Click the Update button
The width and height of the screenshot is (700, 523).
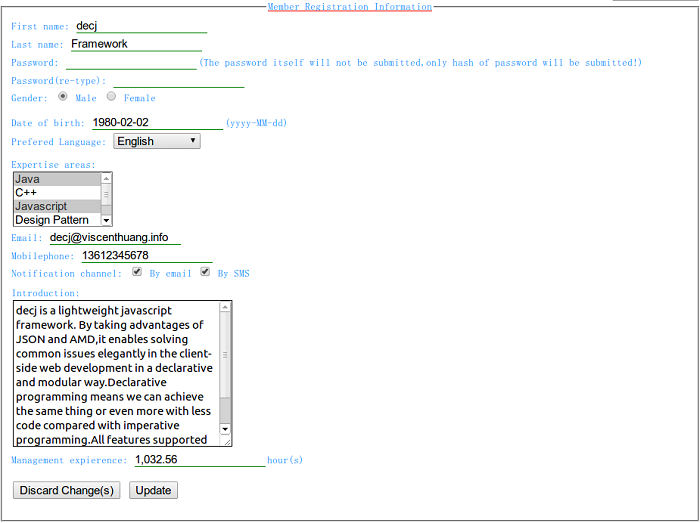pos(153,490)
